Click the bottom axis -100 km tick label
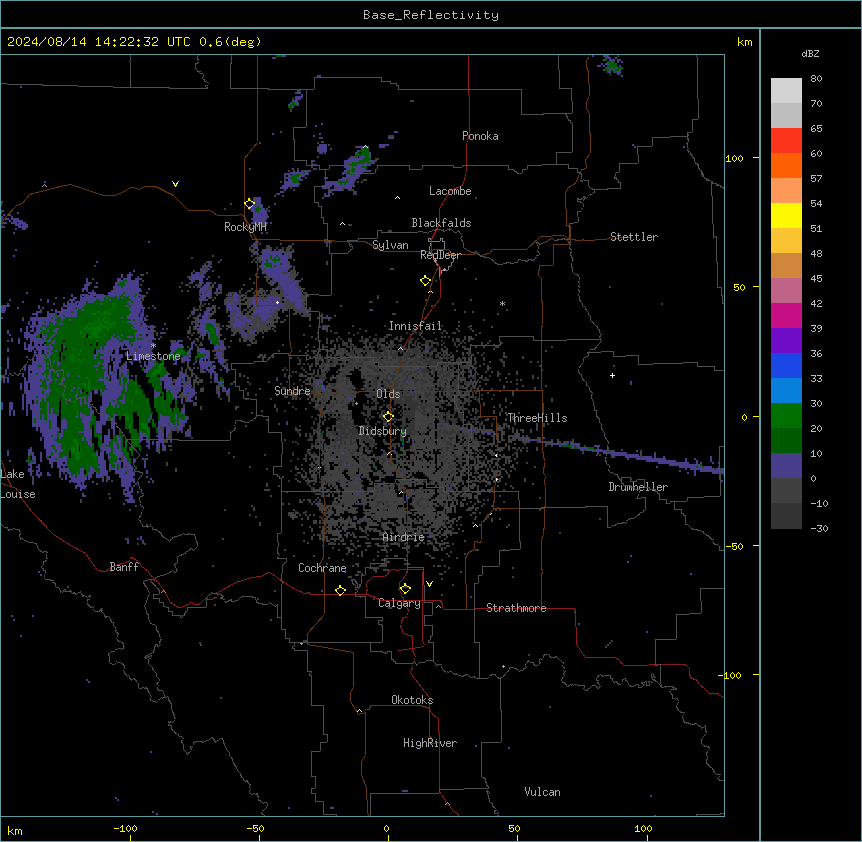This screenshot has height=842, width=862. click(x=125, y=828)
